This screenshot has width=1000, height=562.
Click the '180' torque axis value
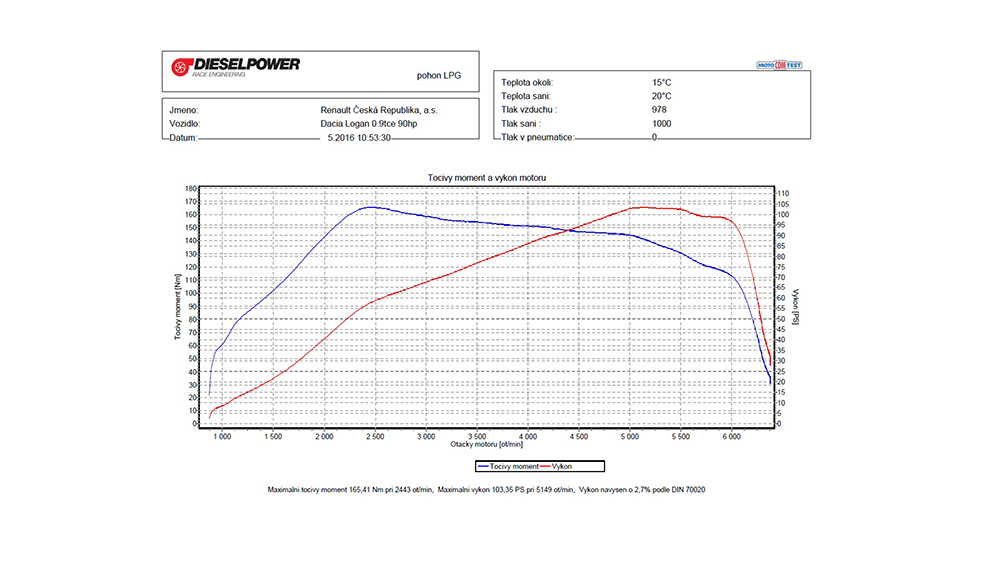[x=191, y=189]
